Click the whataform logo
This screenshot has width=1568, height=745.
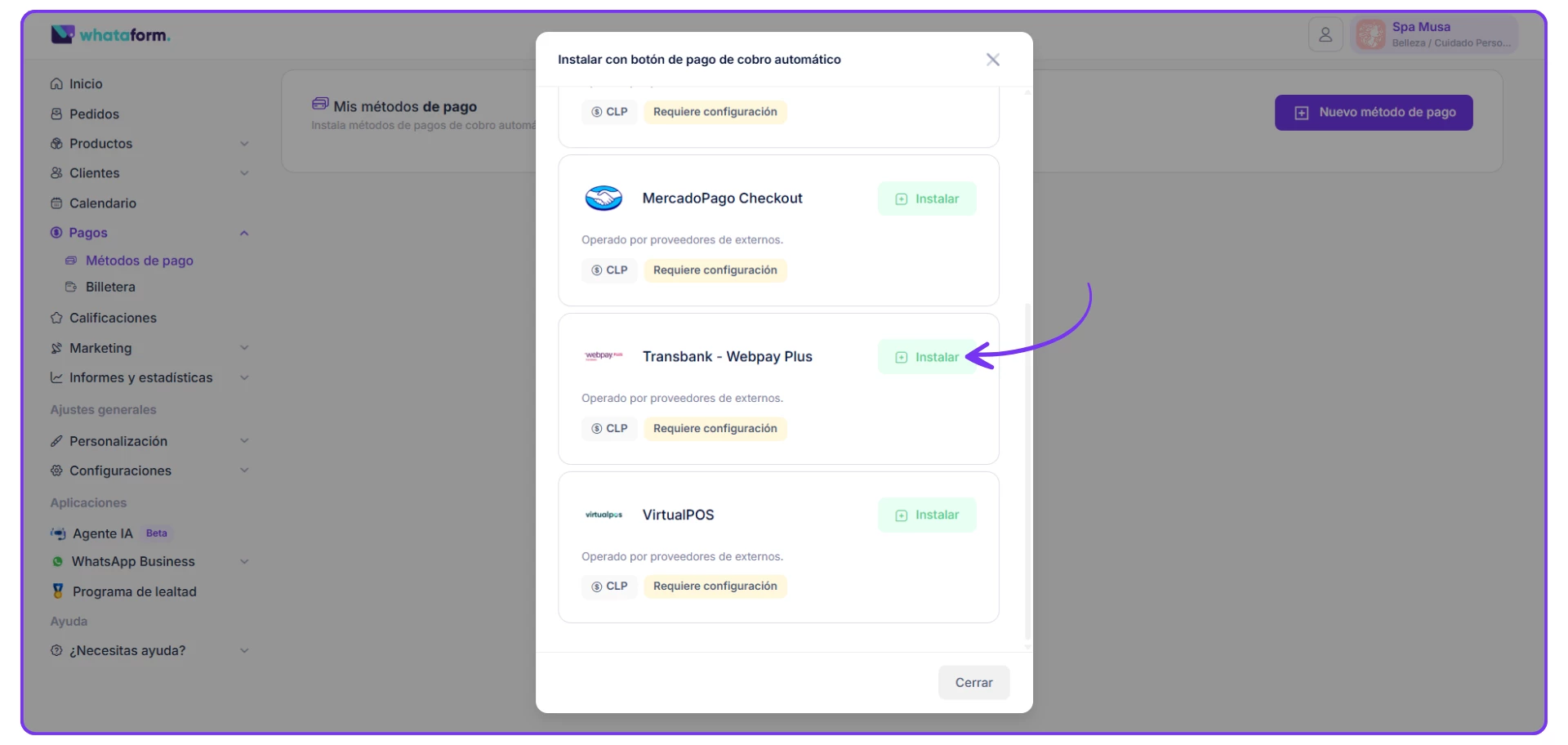tap(110, 34)
